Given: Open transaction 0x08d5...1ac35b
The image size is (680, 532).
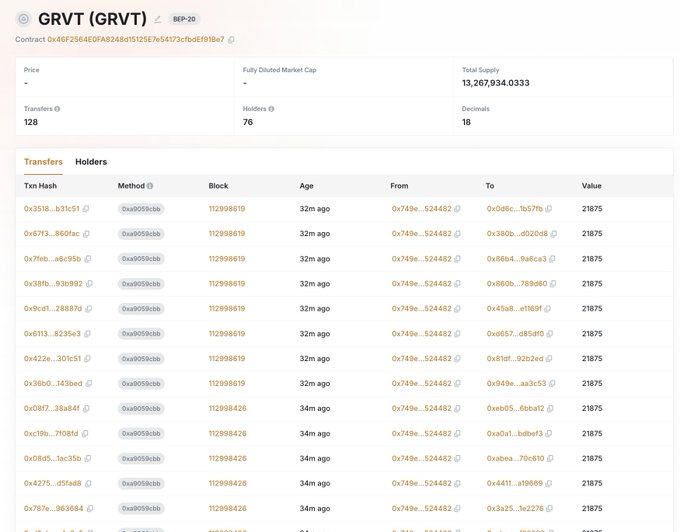Looking at the screenshot, I should [52, 459].
